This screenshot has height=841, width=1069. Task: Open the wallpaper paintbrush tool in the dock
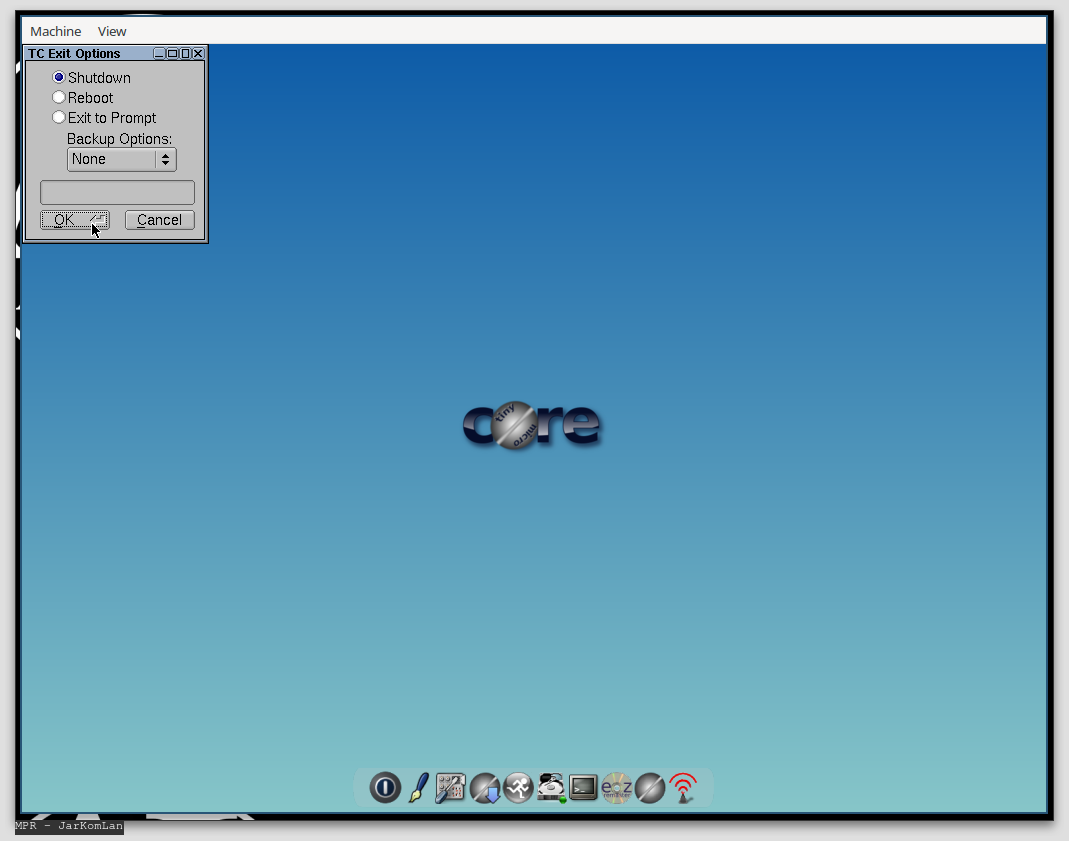[418, 788]
